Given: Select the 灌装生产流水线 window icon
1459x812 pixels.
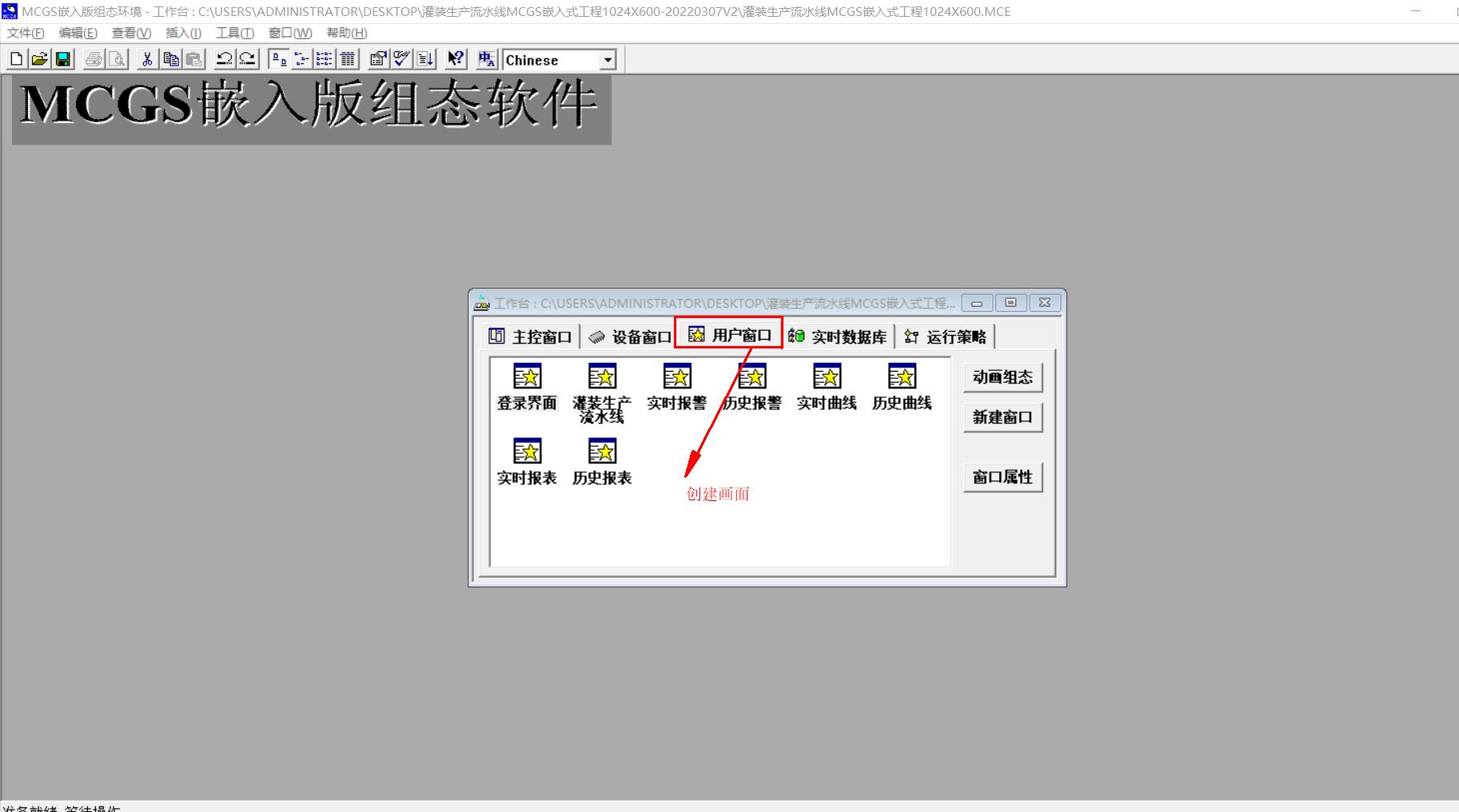Looking at the screenshot, I should pos(602,394).
